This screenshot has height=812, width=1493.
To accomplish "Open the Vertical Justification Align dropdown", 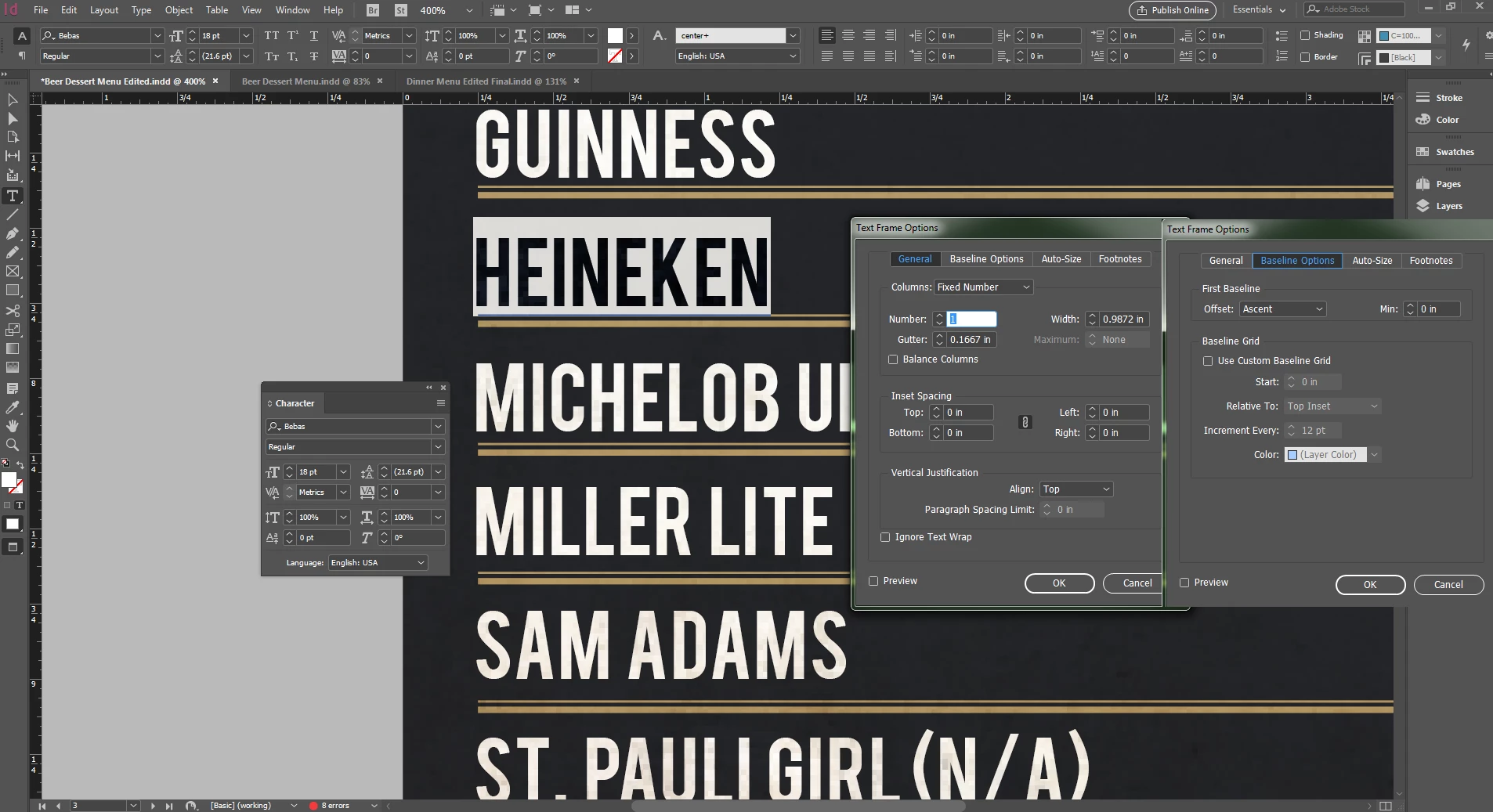I will coord(1076,489).
